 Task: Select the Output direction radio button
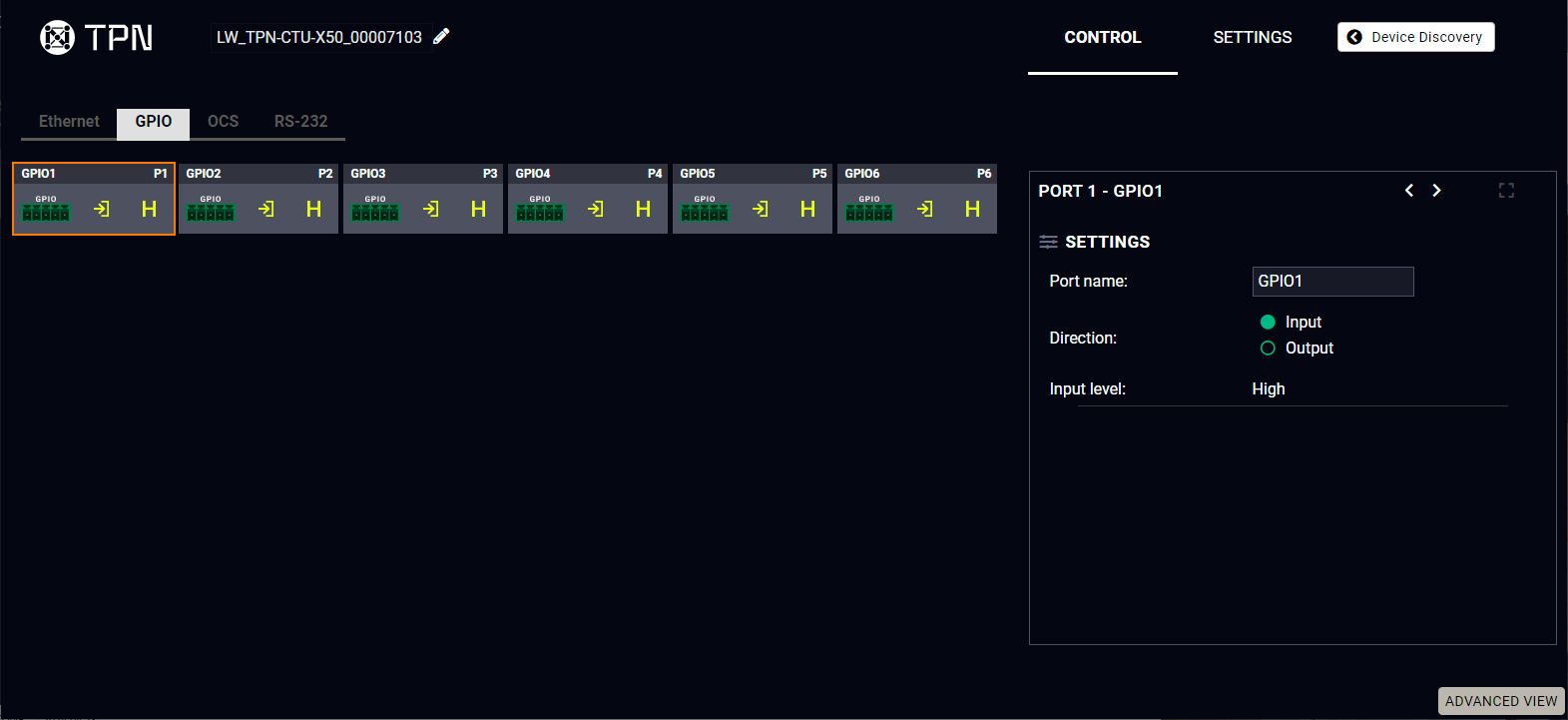pos(1268,348)
